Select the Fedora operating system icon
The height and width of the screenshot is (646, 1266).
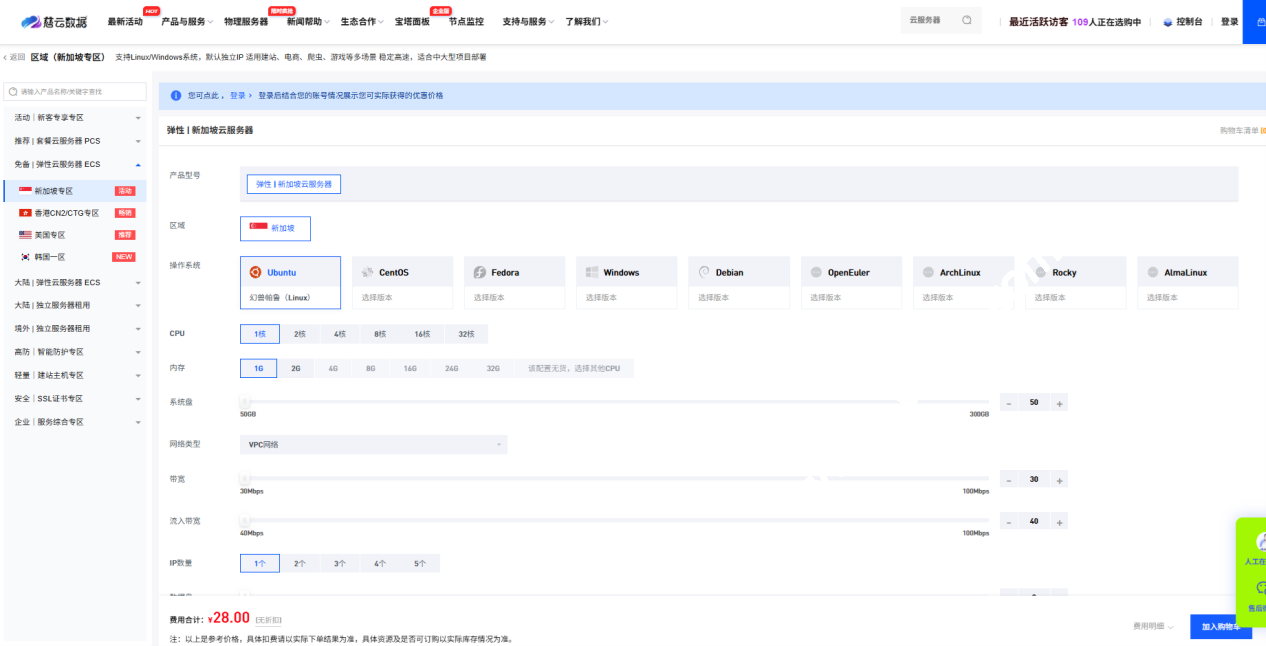480,272
